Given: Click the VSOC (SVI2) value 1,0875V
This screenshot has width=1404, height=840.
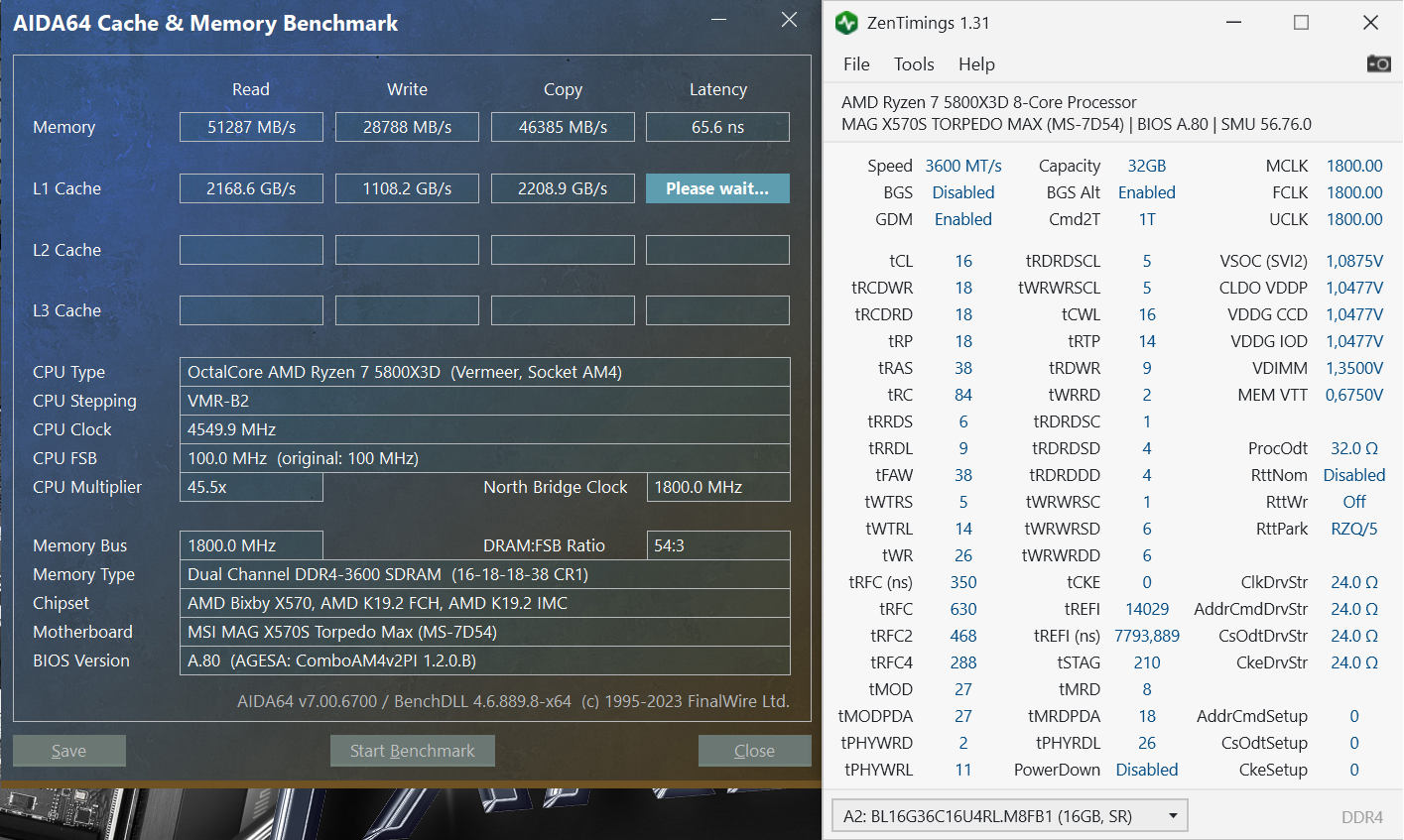Looking at the screenshot, I should [x=1354, y=261].
